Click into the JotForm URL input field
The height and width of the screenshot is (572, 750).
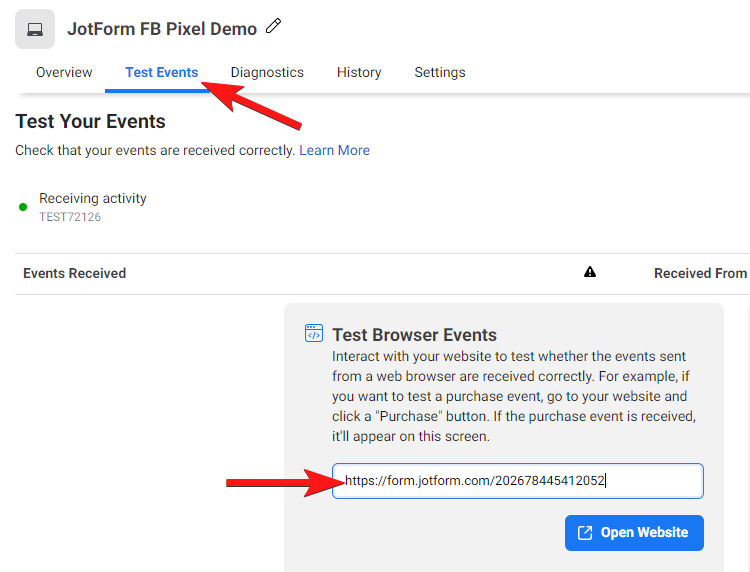pyautogui.click(x=517, y=481)
